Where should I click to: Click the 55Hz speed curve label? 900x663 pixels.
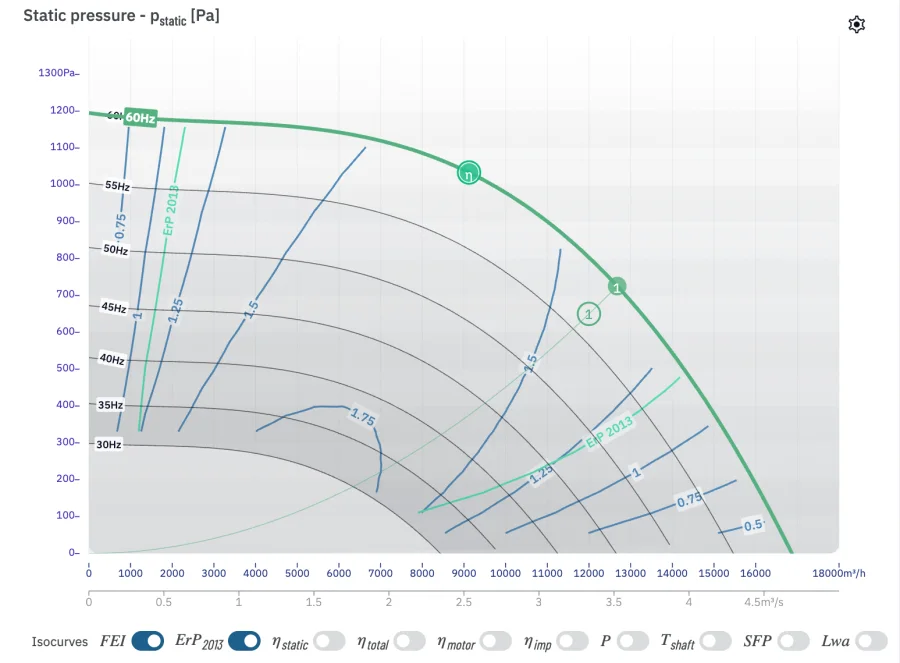(x=117, y=185)
